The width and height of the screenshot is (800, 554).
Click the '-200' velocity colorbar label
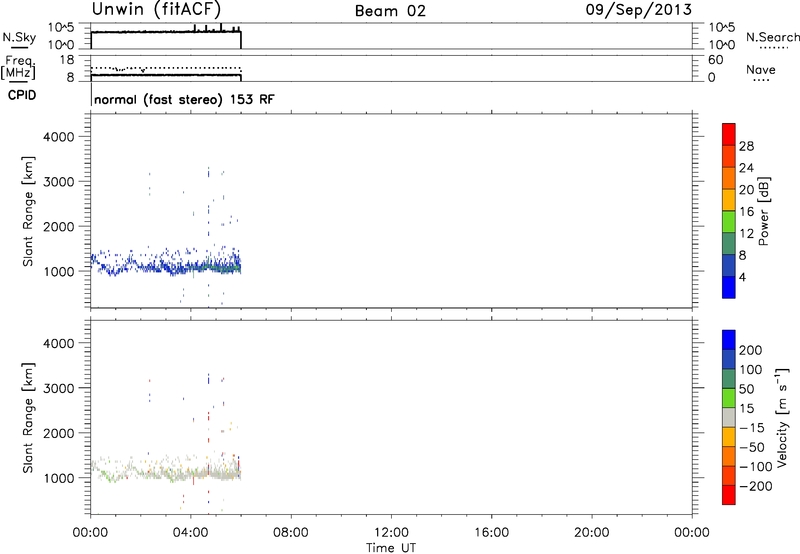[755, 486]
